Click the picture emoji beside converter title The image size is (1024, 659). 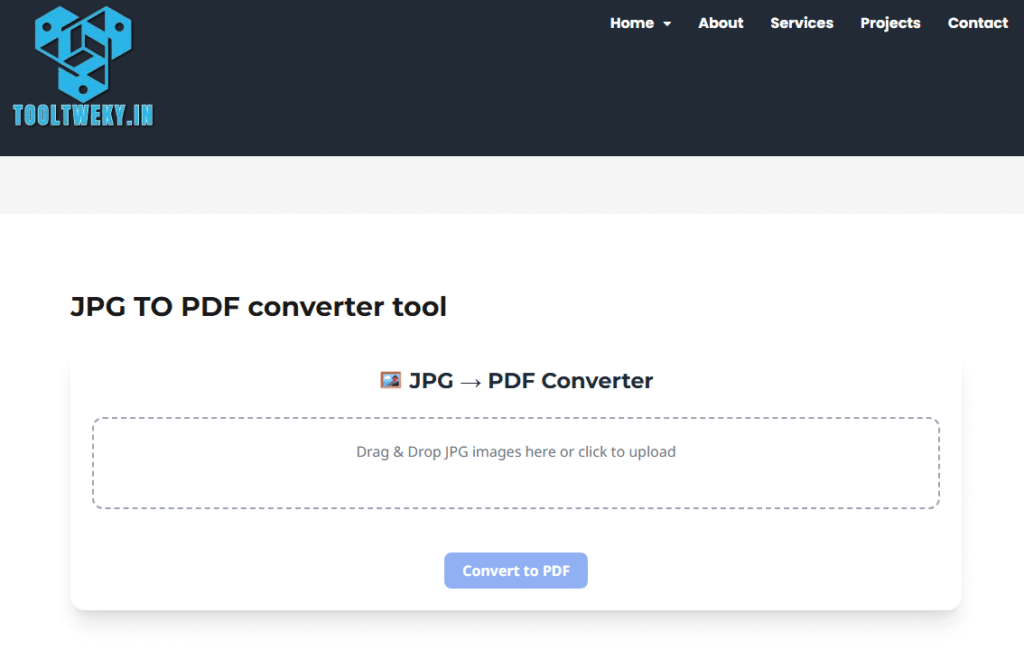[x=390, y=380]
